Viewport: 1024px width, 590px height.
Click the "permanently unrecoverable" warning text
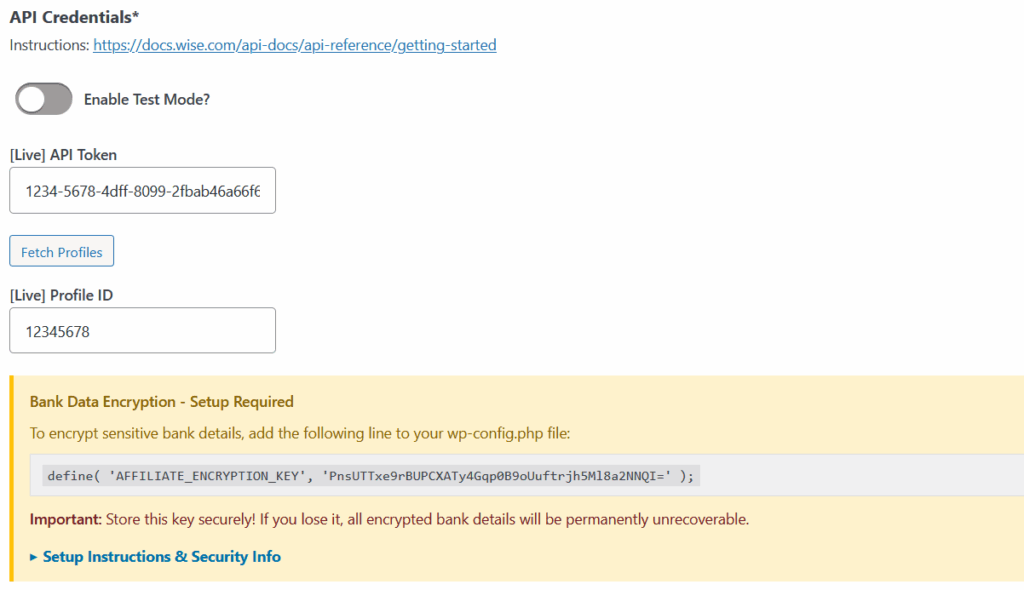tap(657, 519)
